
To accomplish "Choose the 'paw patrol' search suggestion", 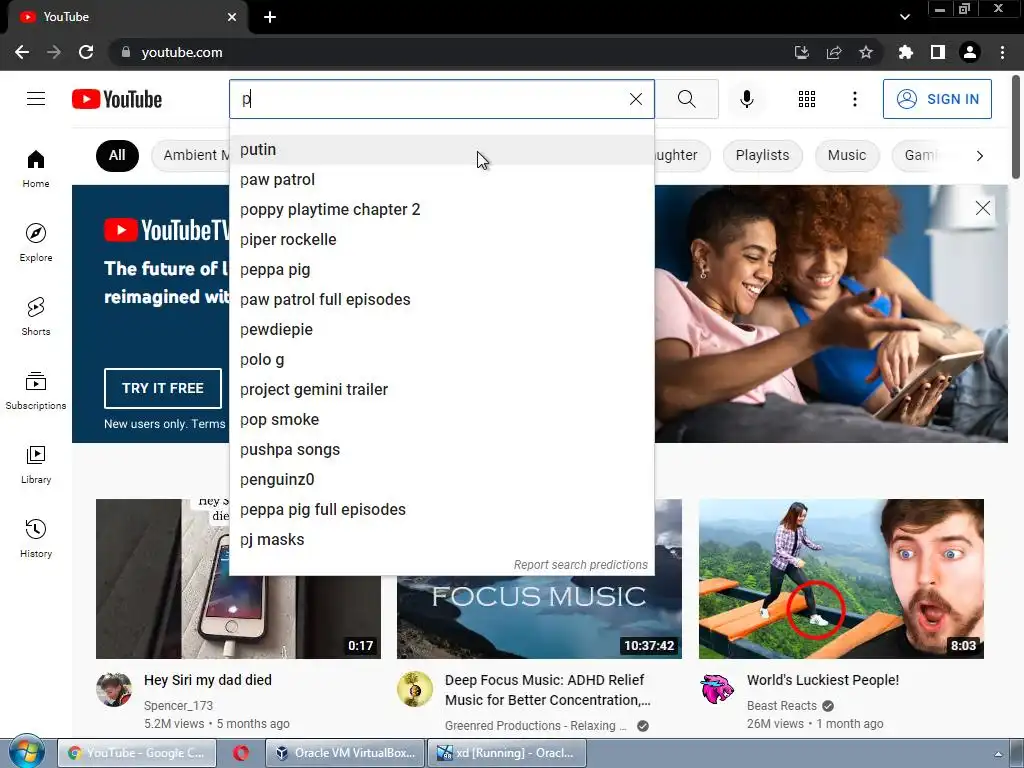I will click(x=441, y=180).
